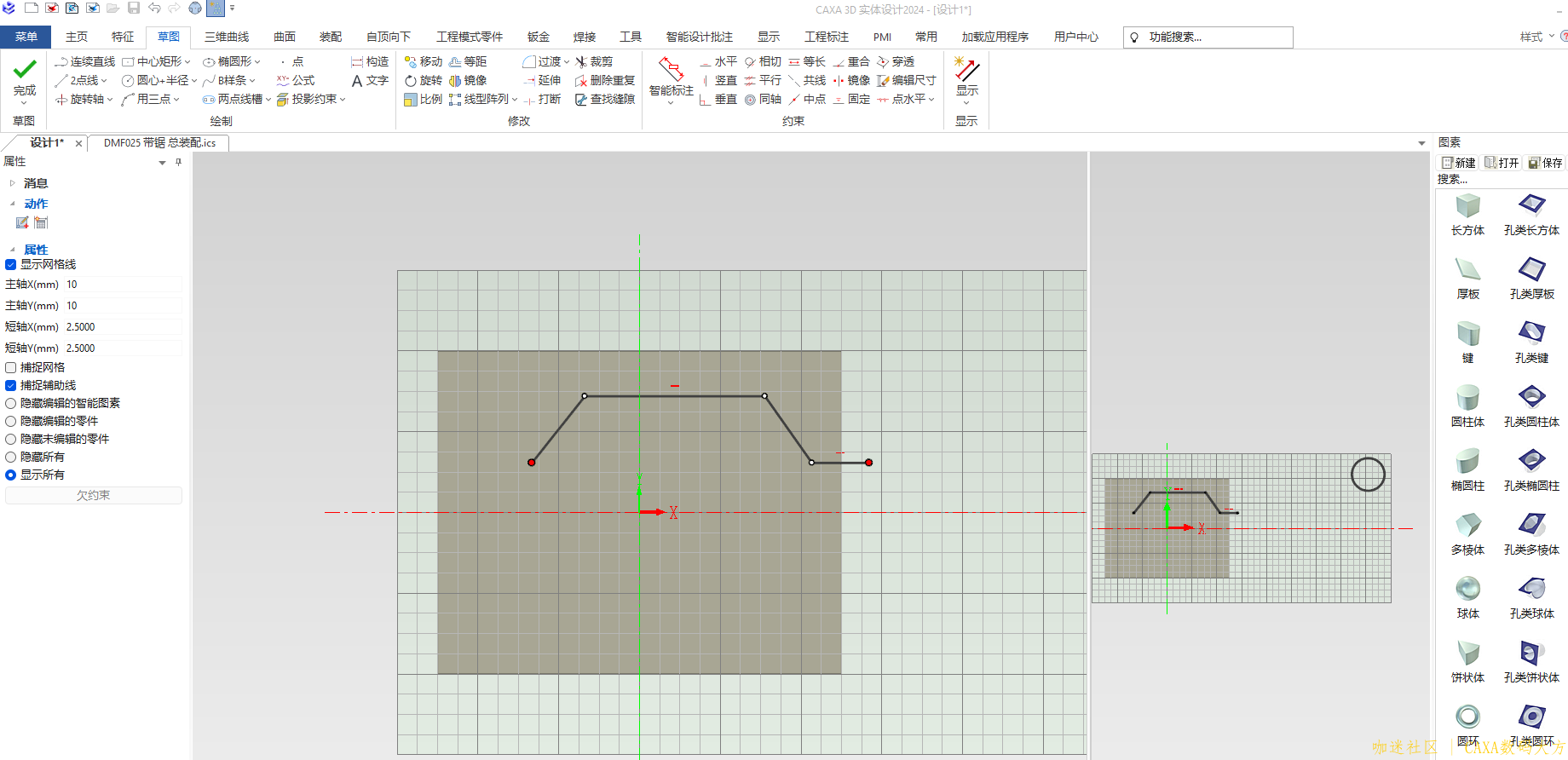
Task: Click the 显示 display button in ribbon
Action: click(966, 78)
